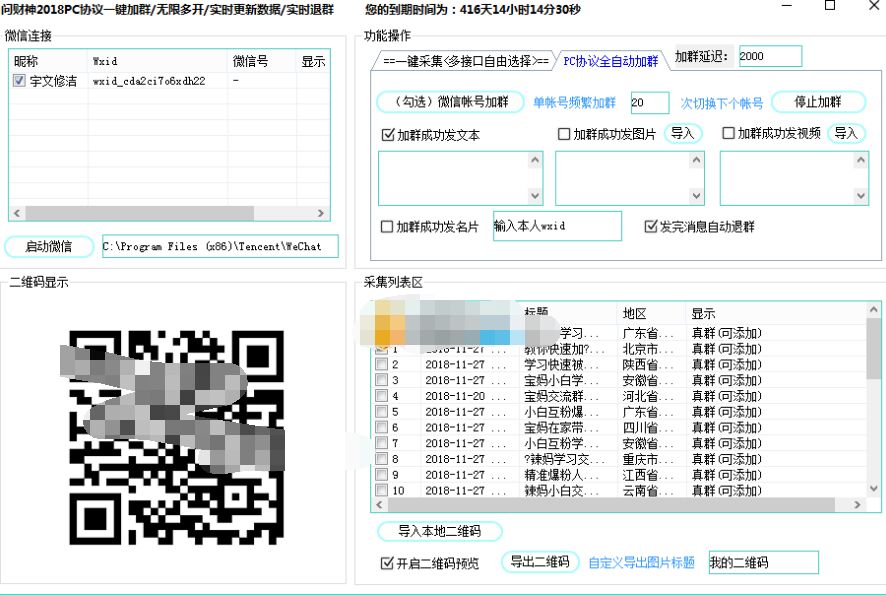This screenshot has width=886, height=595.
Task: Click the collection list vertical scrollbar thumb
Action: point(874,348)
